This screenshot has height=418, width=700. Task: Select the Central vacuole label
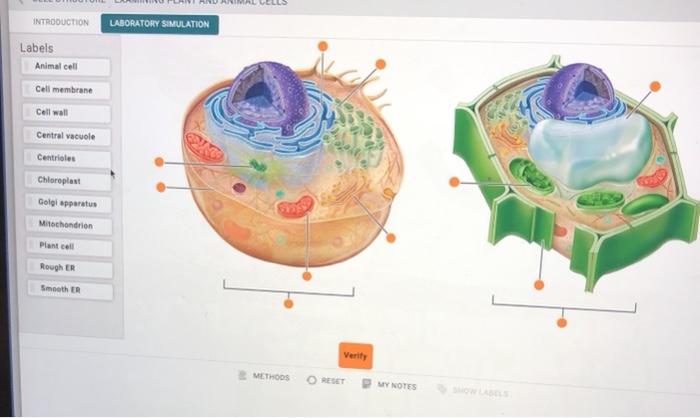(67, 136)
